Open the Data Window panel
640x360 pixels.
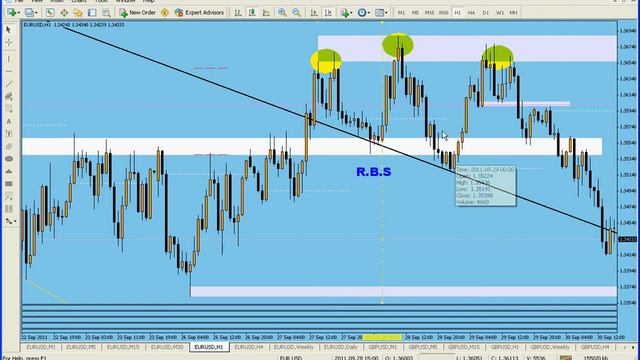pyautogui.click(x=64, y=13)
